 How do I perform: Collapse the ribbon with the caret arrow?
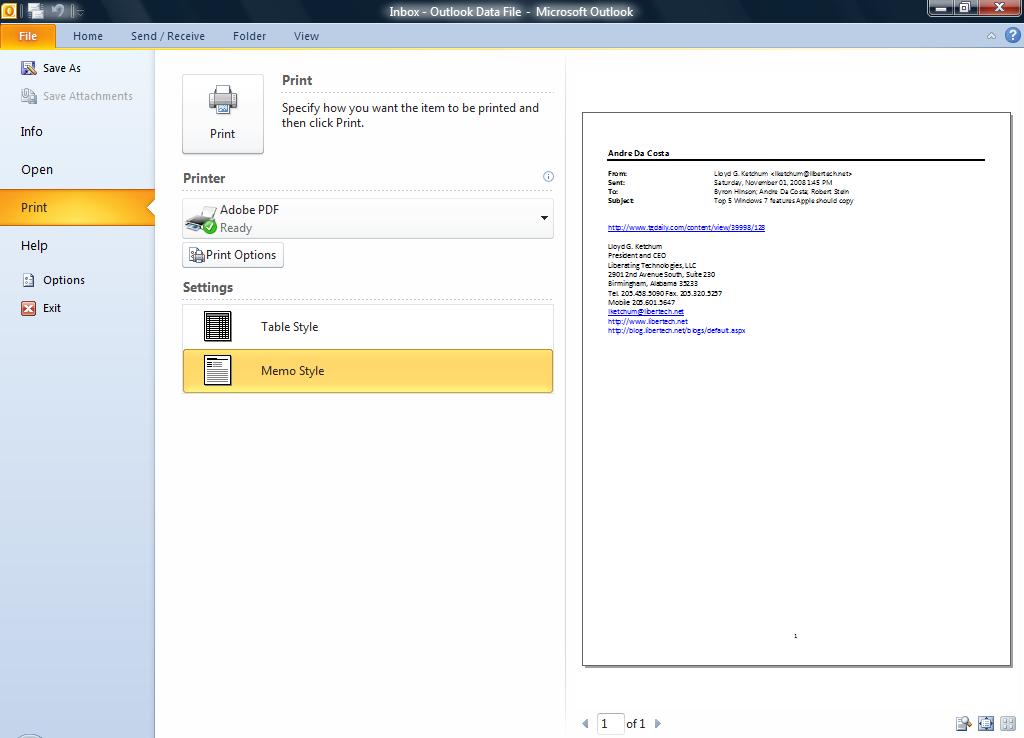point(991,36)
